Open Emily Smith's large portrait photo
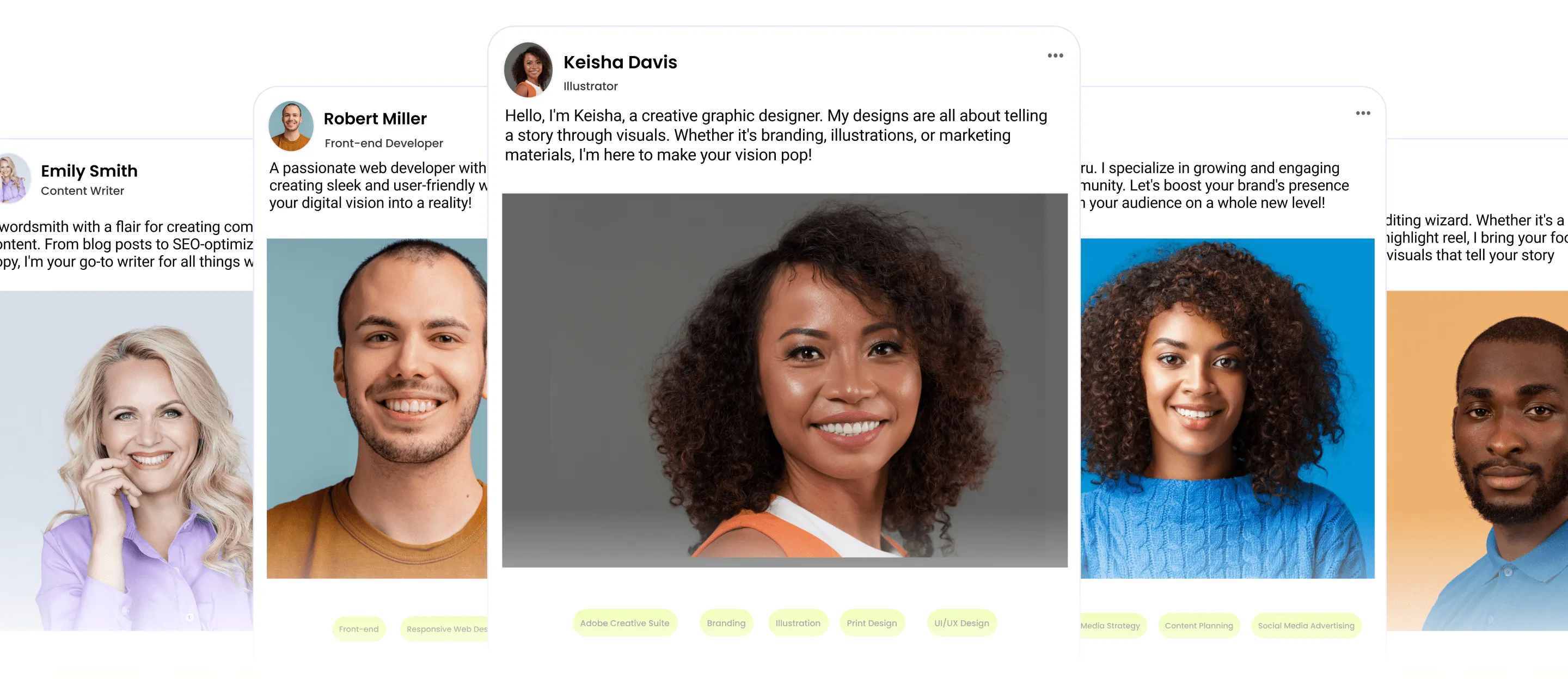 click(x=127, y=461)
